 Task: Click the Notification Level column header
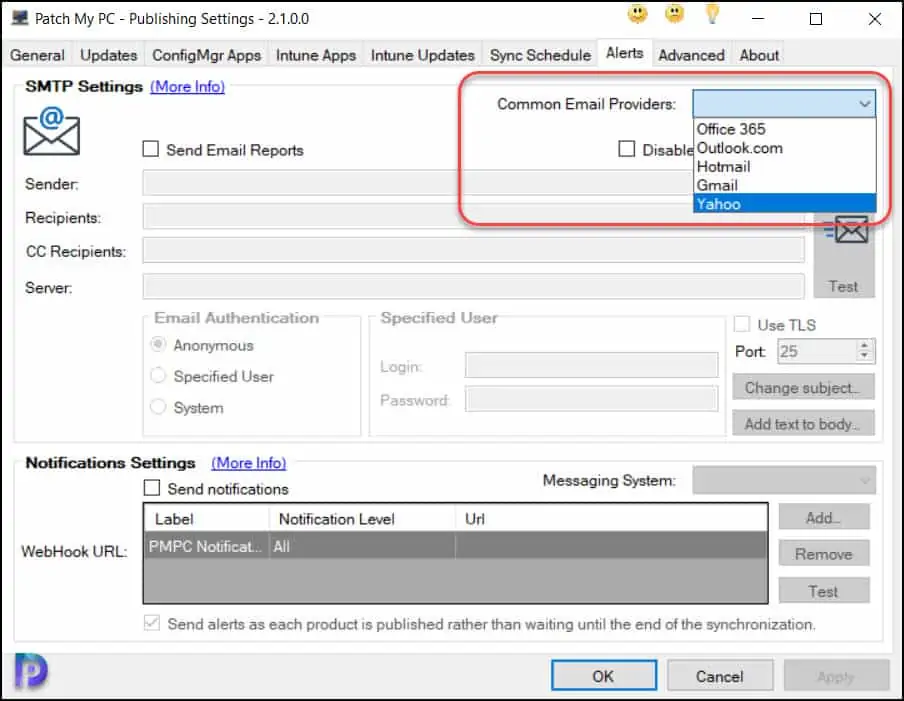(x=362, y=519)
